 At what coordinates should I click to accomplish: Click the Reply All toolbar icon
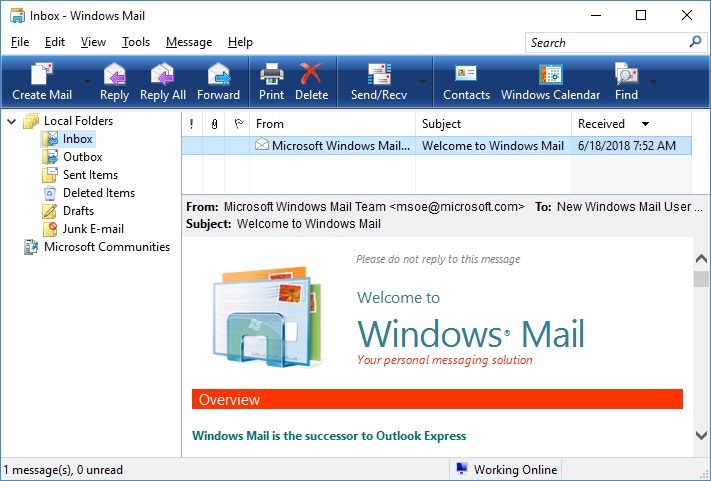(x=163, y=82)
